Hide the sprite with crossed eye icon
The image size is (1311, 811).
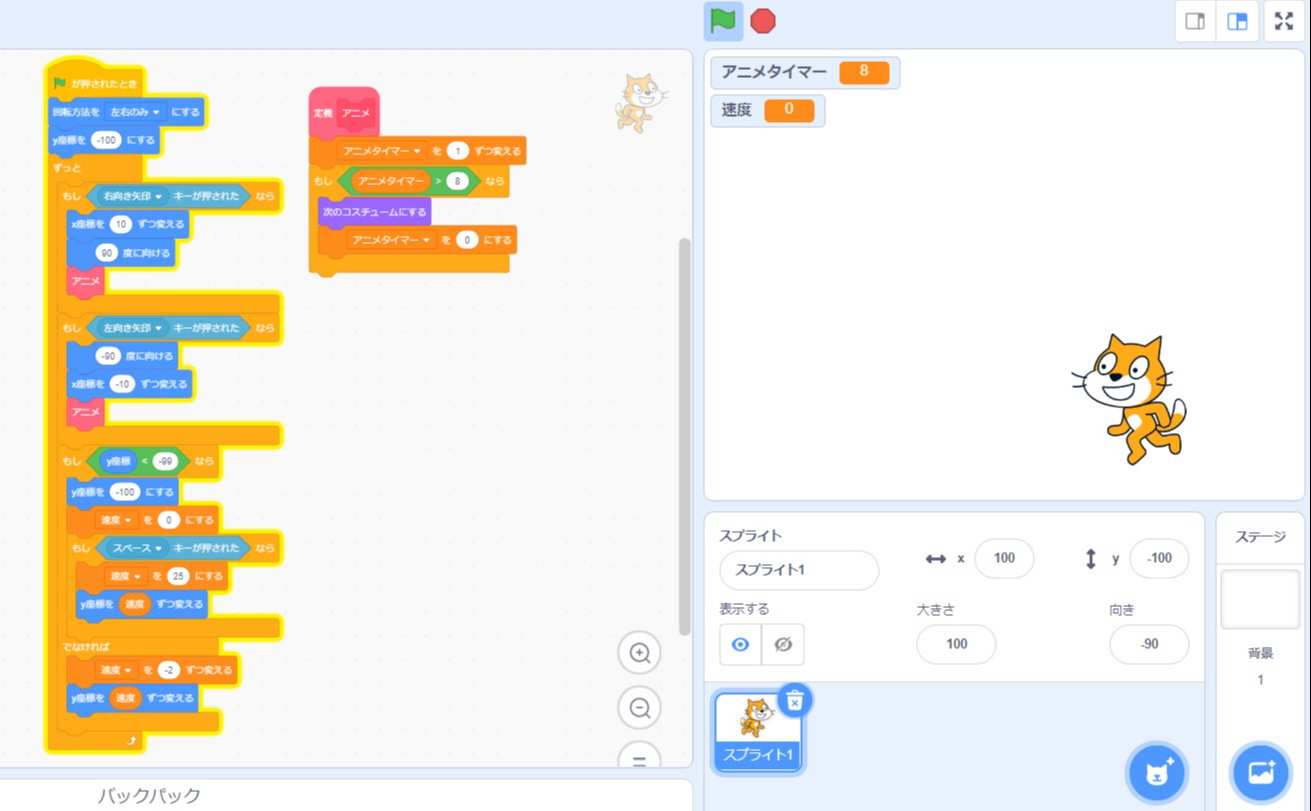click(783, 645)
